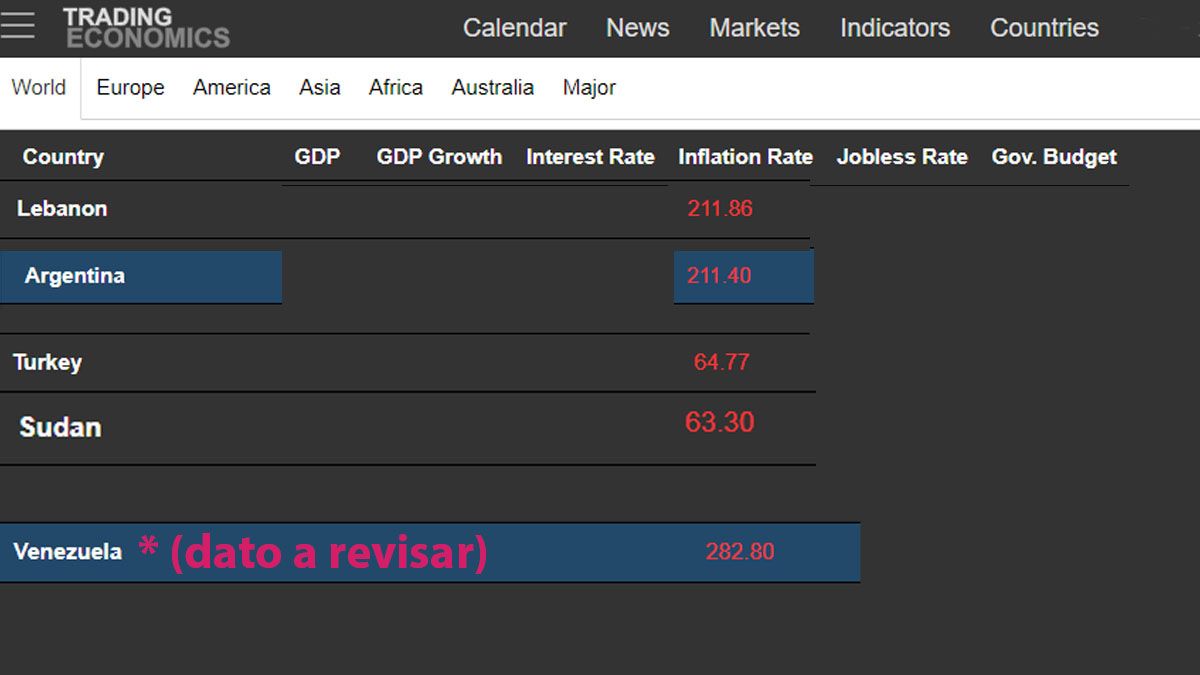Open the Venezuela country link

[68, 551]
